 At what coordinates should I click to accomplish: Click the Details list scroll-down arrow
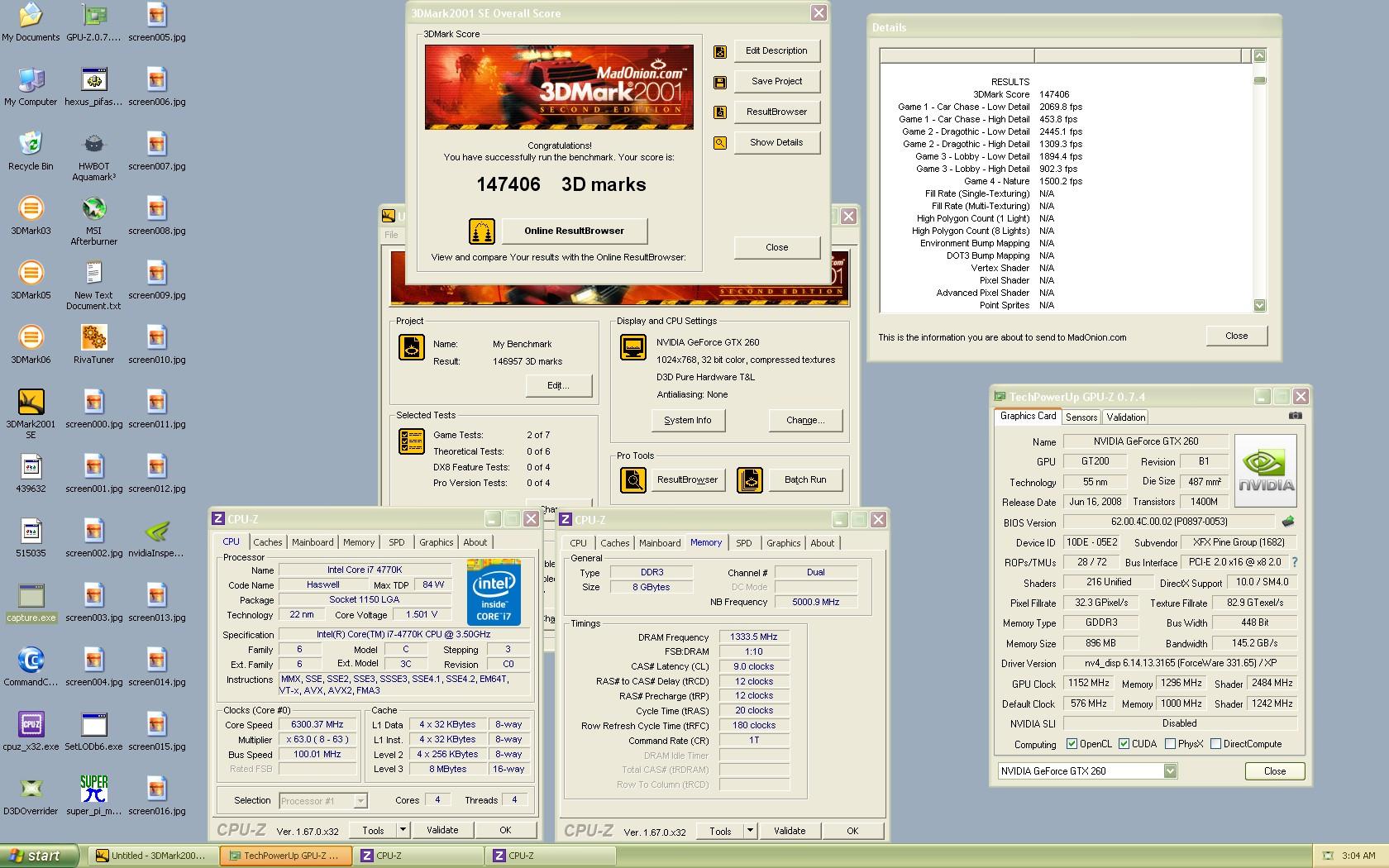(1259, 305)
